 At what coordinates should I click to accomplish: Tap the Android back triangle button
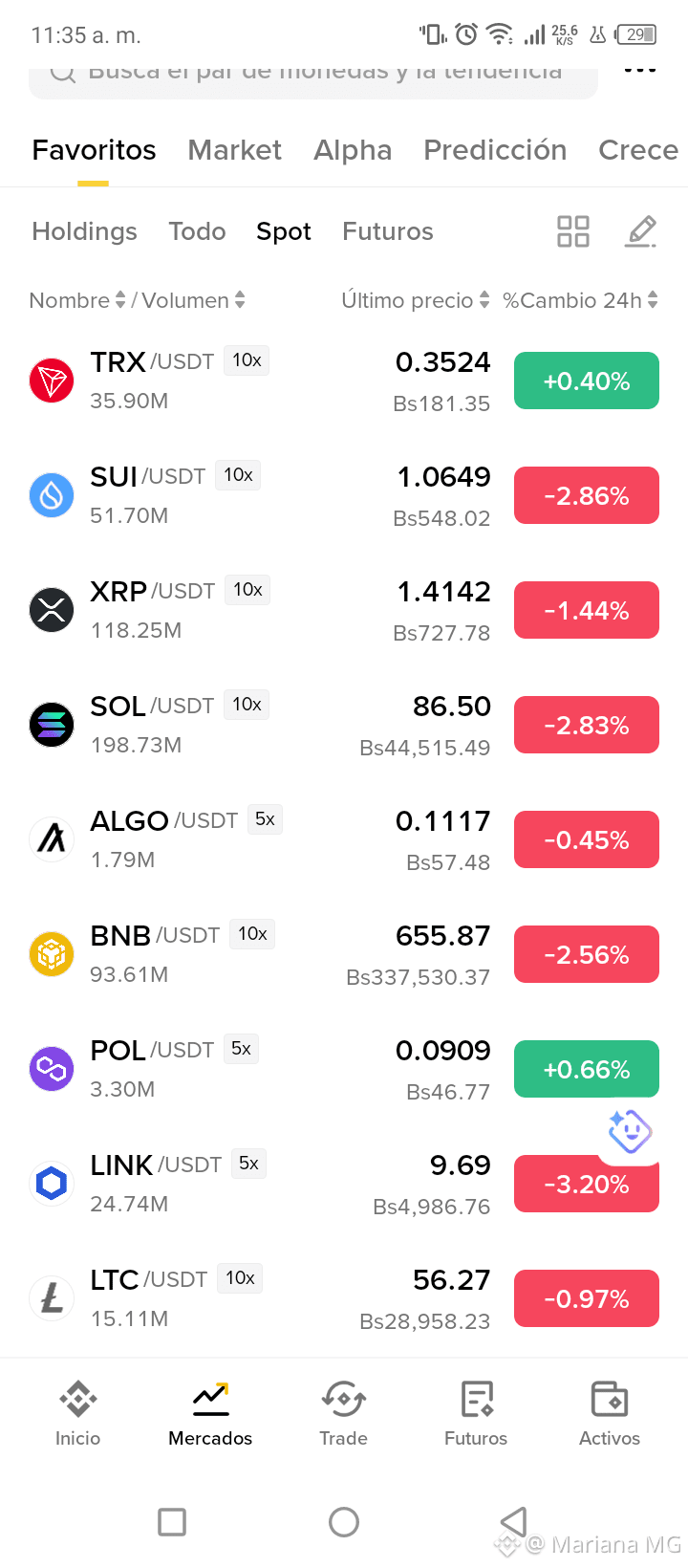(513, 1521)
